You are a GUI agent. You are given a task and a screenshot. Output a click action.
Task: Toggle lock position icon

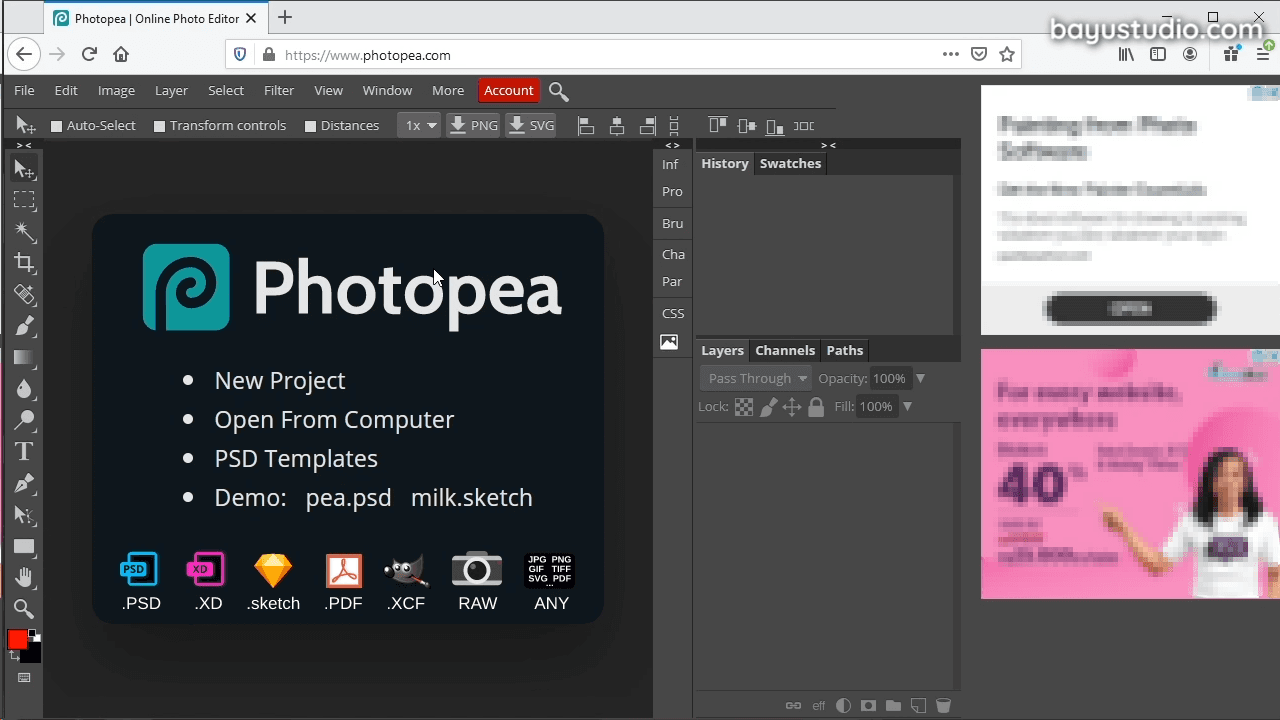pyautogui.click(x=792, y=407)
